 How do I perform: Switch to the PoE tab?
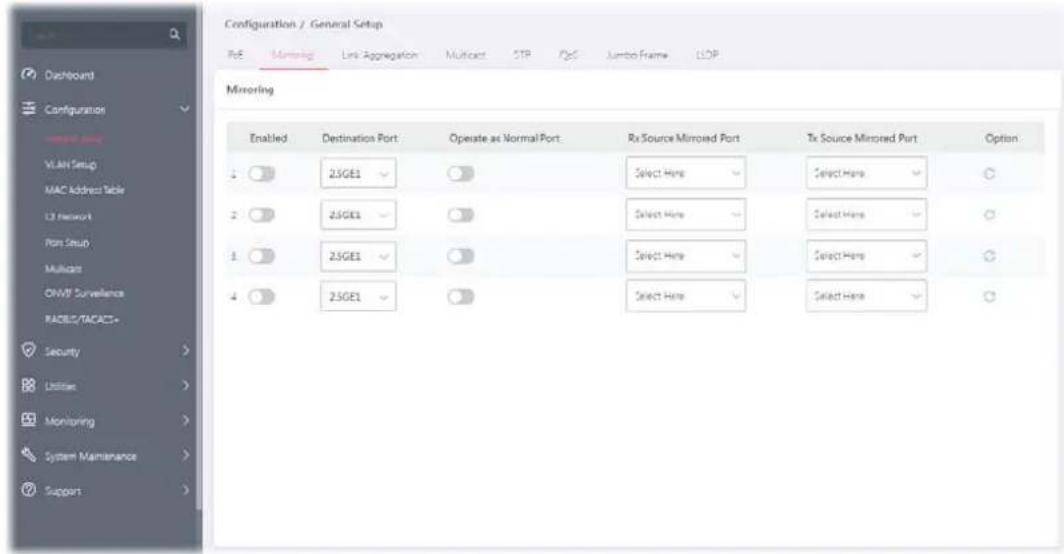point(235,55)
